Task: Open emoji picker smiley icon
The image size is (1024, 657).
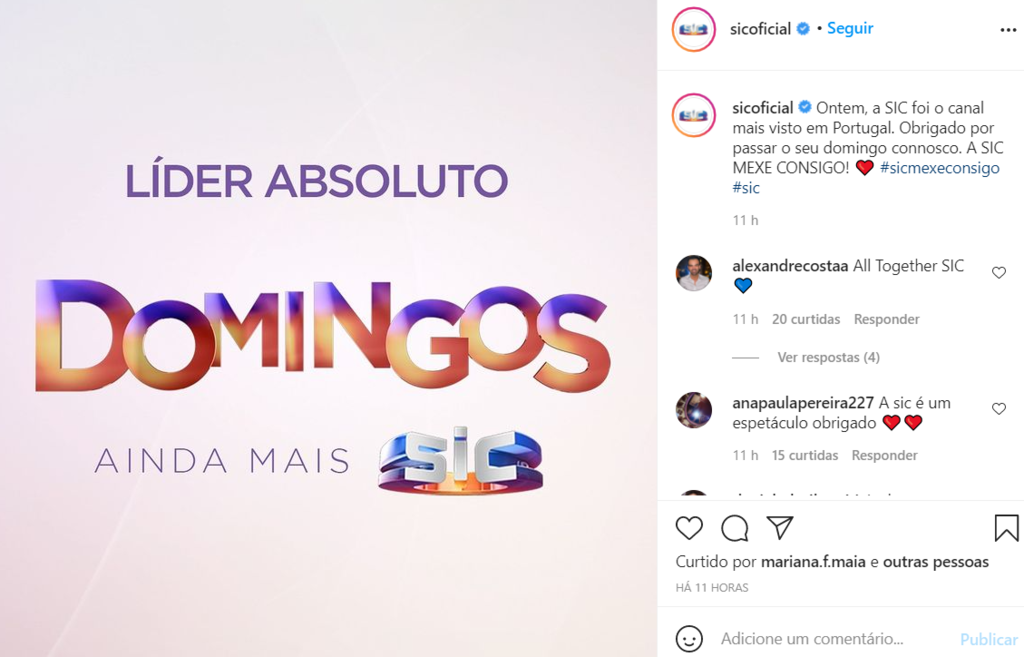Action: [689, 639]
